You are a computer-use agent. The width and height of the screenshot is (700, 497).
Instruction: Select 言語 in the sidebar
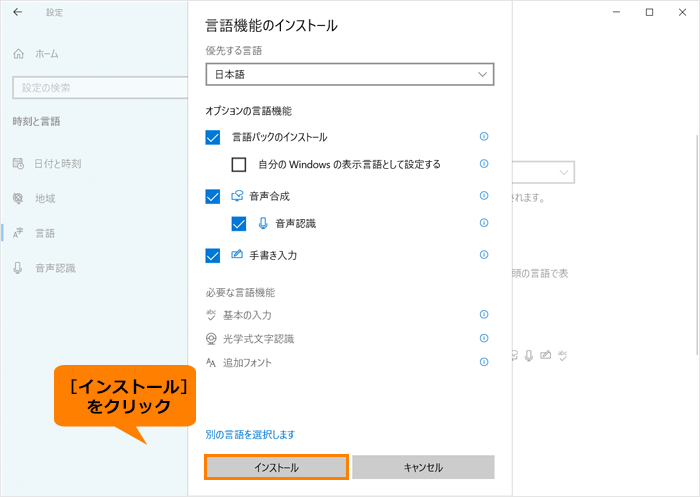34,233
